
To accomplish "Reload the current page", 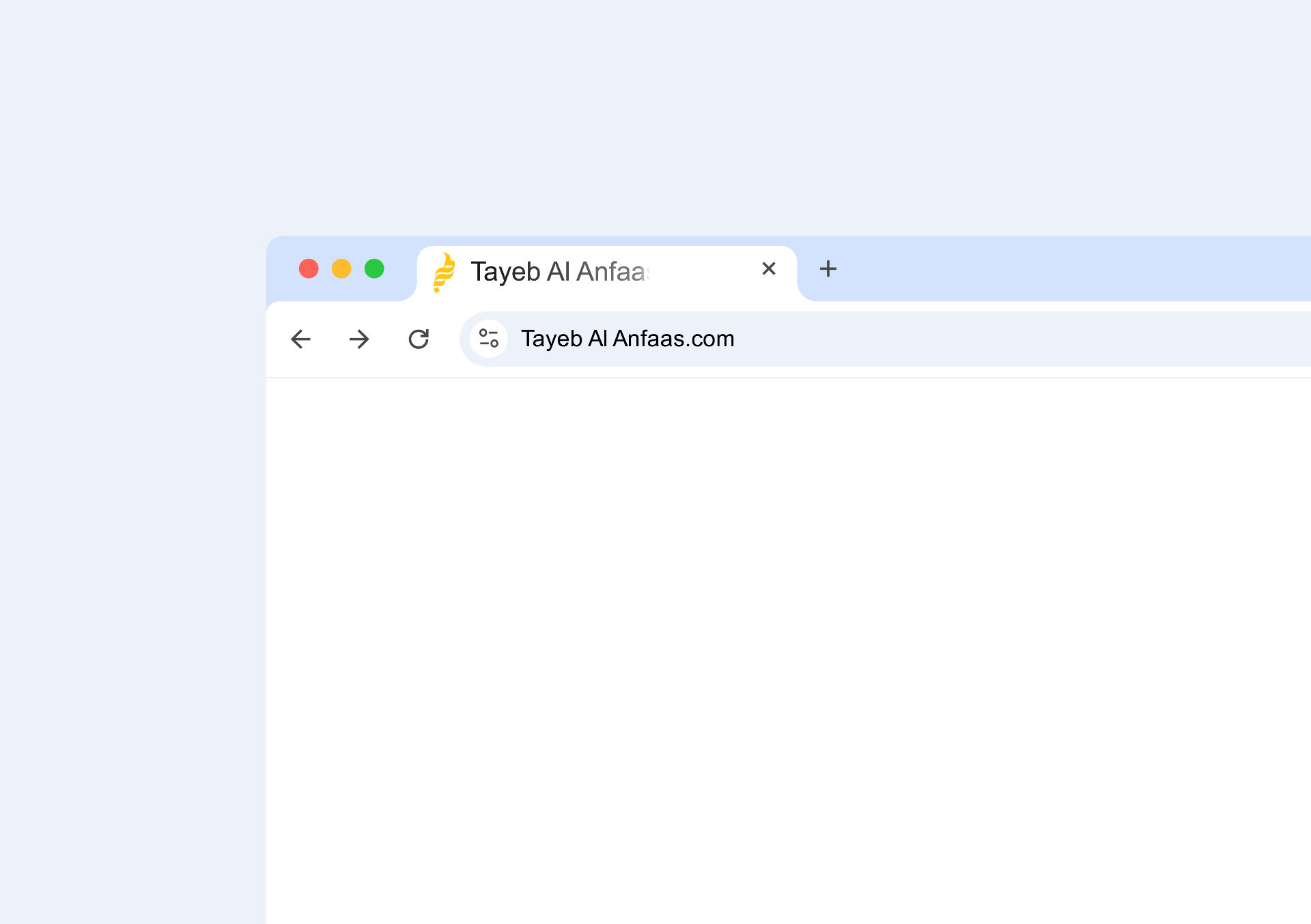I will (419, 339).
